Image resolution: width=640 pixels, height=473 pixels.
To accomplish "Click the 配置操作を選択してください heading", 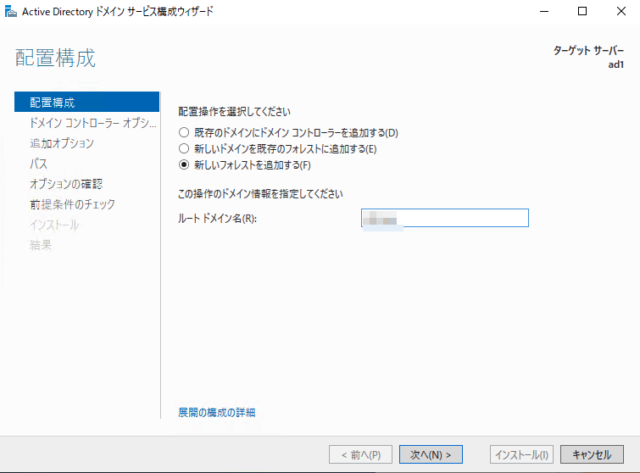I will (234, 112).
